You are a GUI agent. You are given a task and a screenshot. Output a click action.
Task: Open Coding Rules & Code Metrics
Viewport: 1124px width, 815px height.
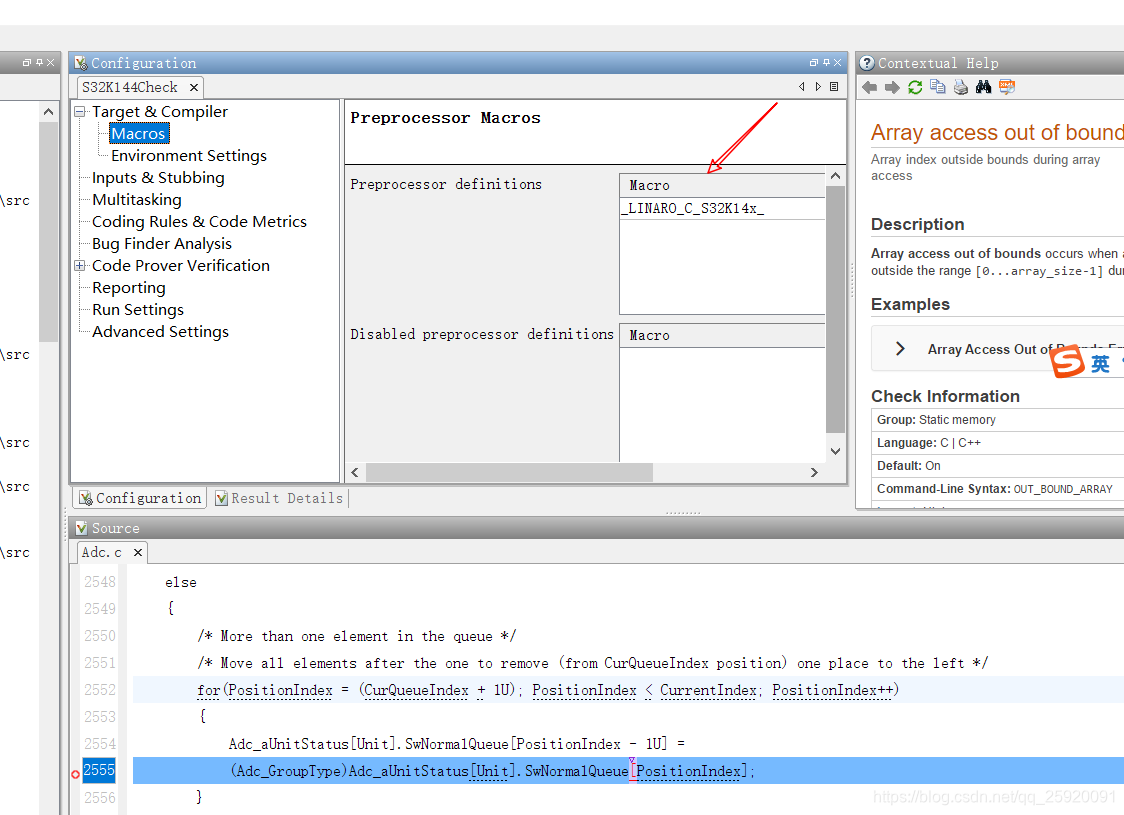tap(199, 221)
